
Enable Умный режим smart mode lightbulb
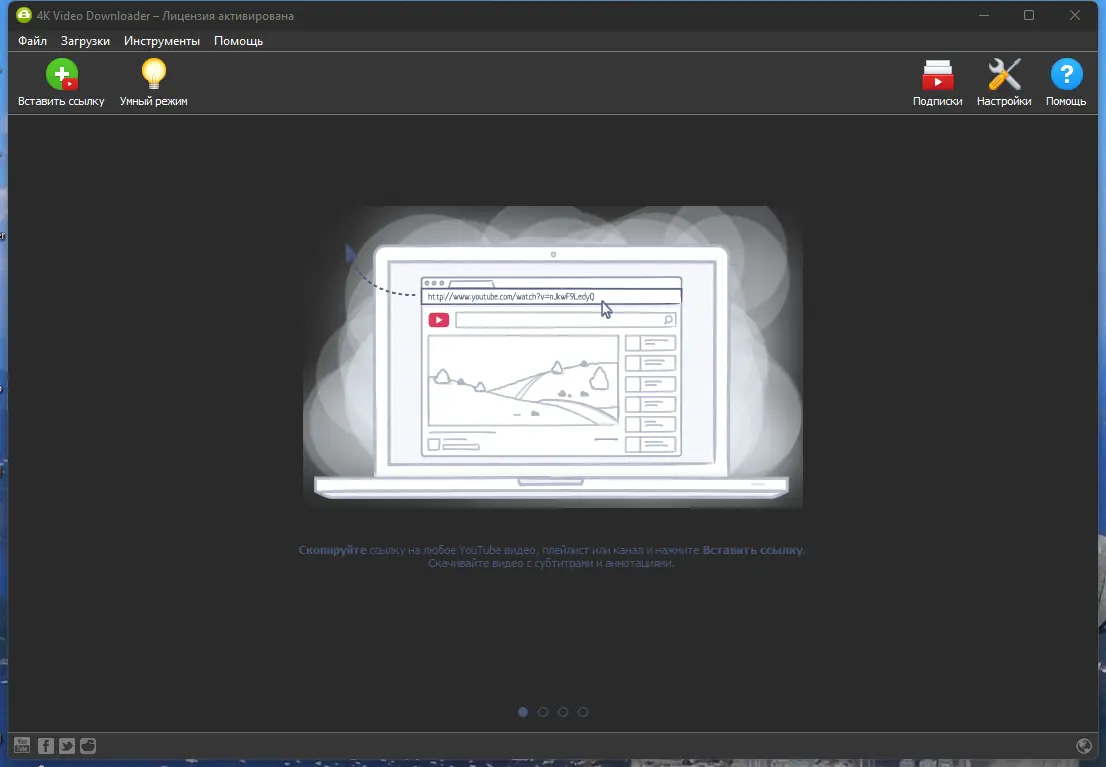pos(154,74)
